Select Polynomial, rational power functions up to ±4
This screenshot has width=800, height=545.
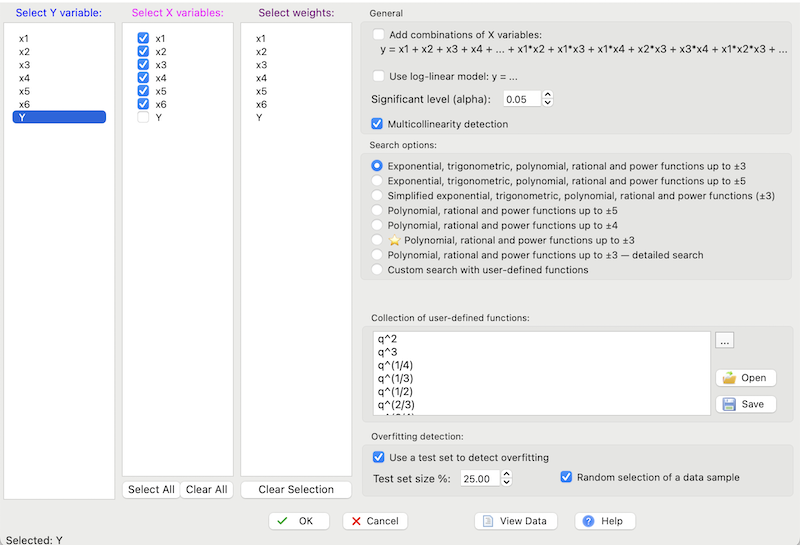point(377,225)
